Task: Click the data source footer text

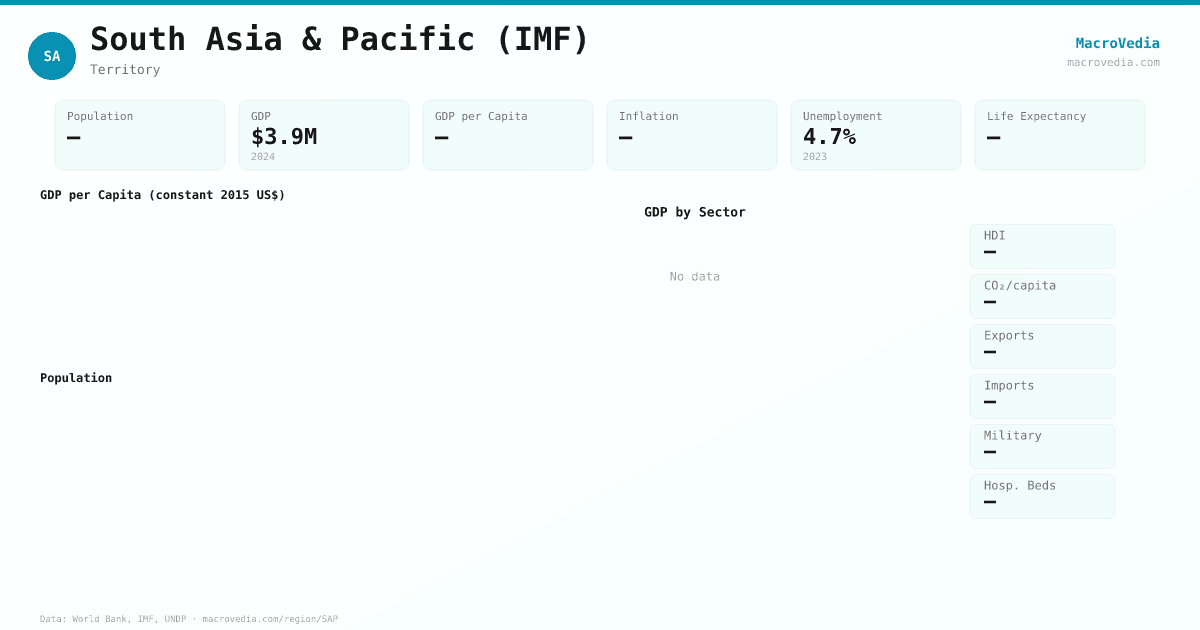Action: [189, 619]
